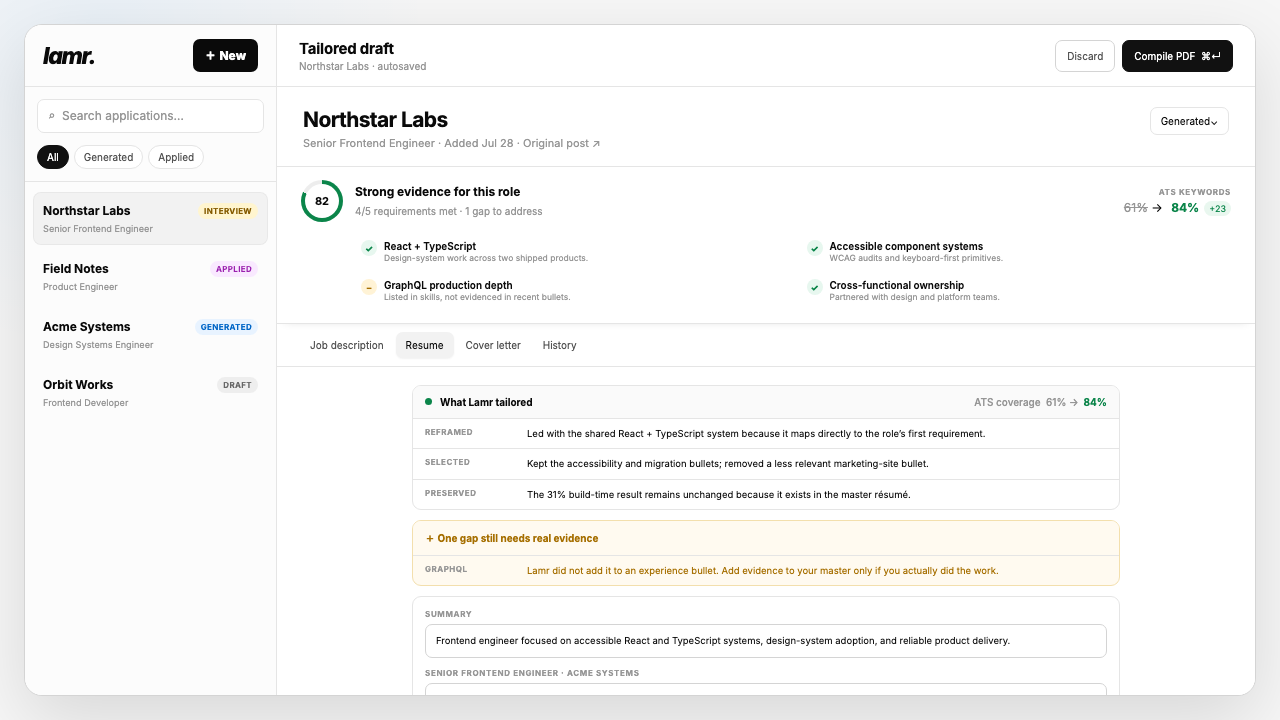The height and width of the screenshot is (720, 1280).
Task: Open the Field Notes application
Action: (x=150, y=276)
